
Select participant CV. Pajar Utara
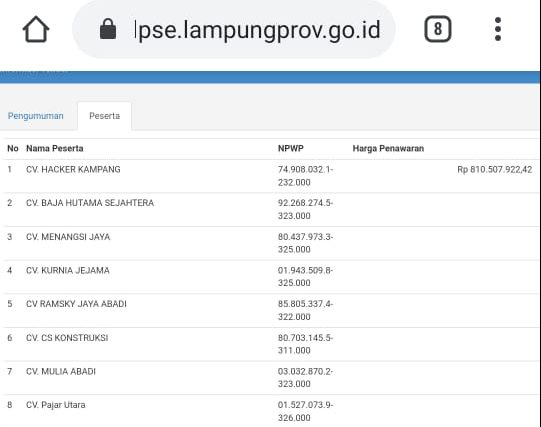tap(56, 405)
